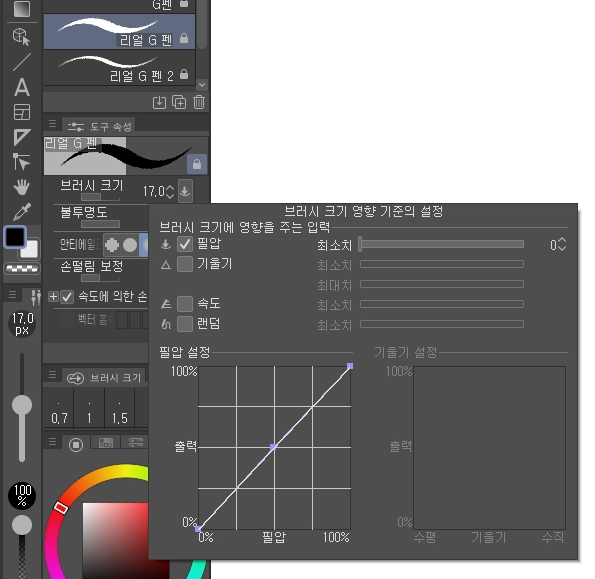
Task: Expand 속도에 의한 손떨림 plus button
Action: point(53,297)
